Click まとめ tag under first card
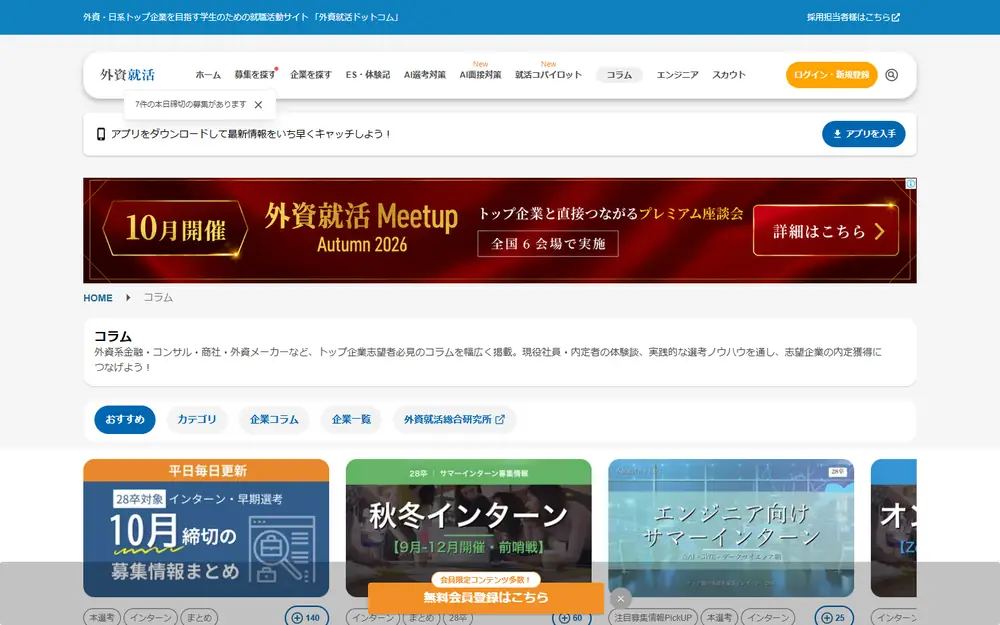This screenshot has height=625, width=1000. (x=200, y=617)
